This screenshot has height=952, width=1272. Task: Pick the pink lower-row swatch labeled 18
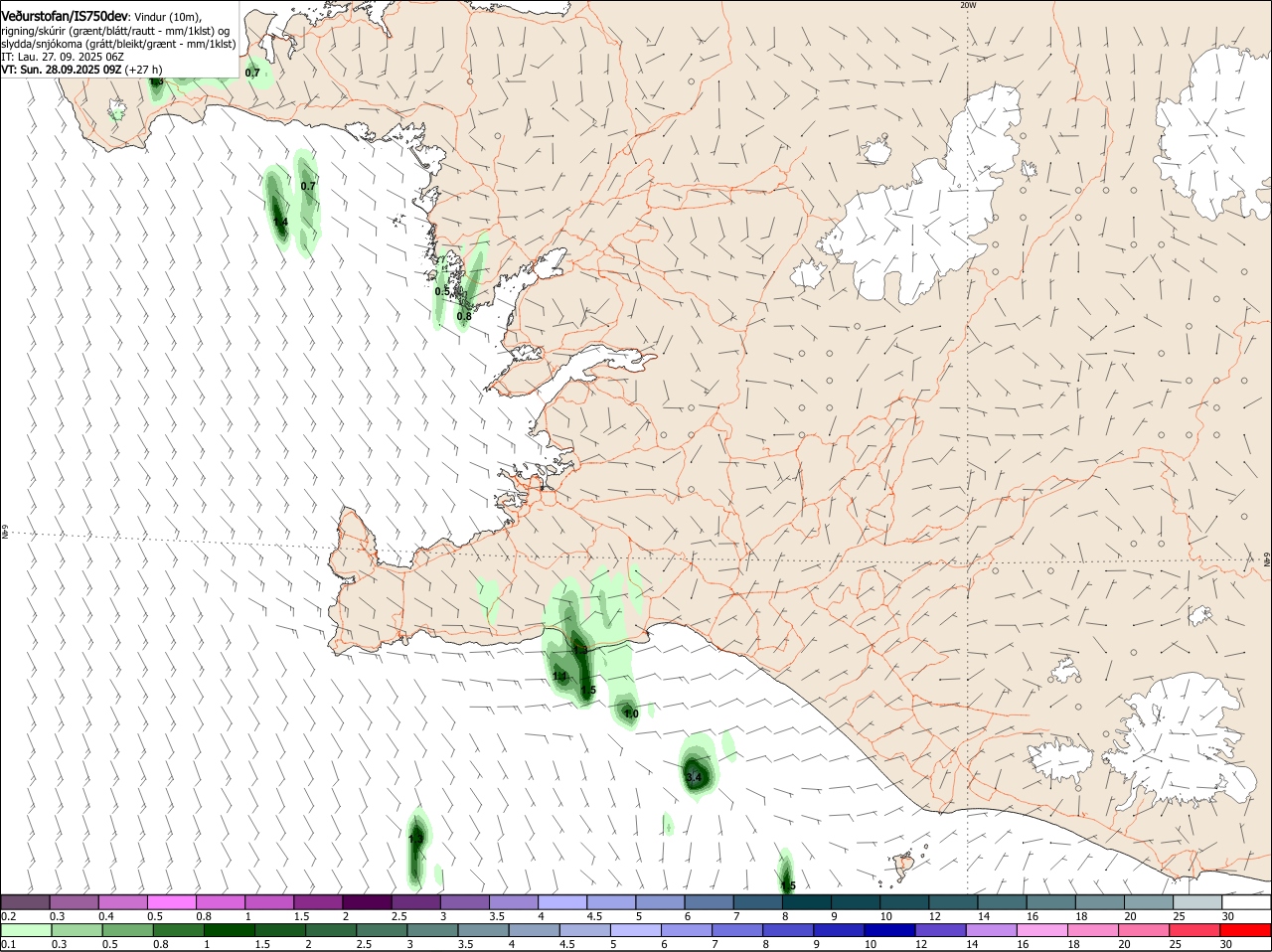pyautogui.click(x=1093, y=930)
